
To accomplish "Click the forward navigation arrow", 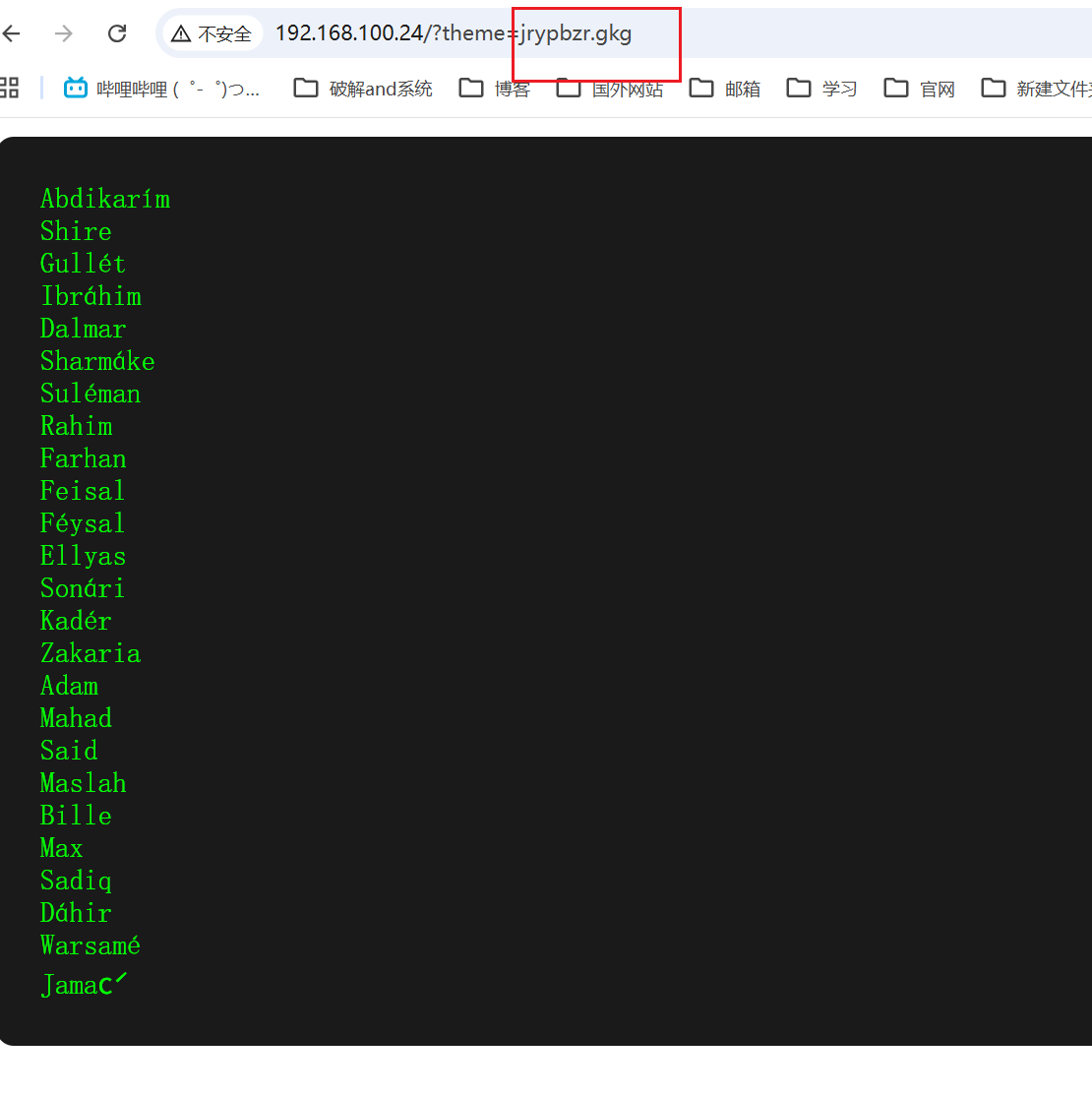I will [x=64, y=33].
